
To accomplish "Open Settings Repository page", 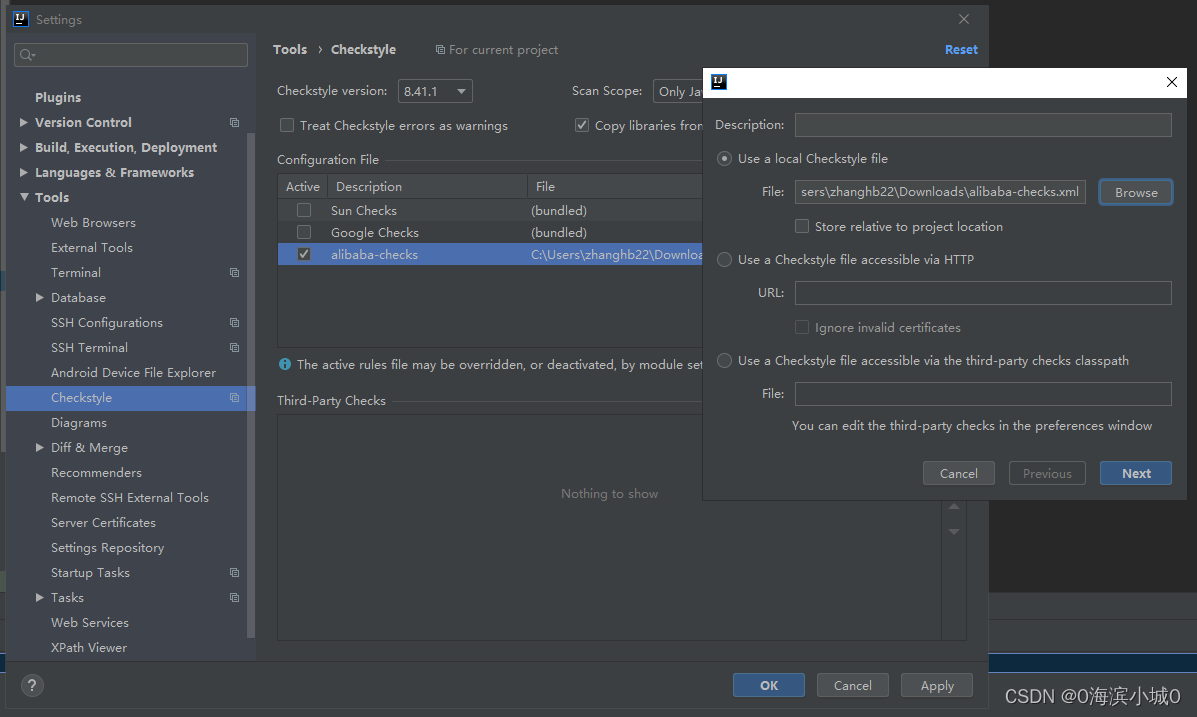I will point(108,547).
